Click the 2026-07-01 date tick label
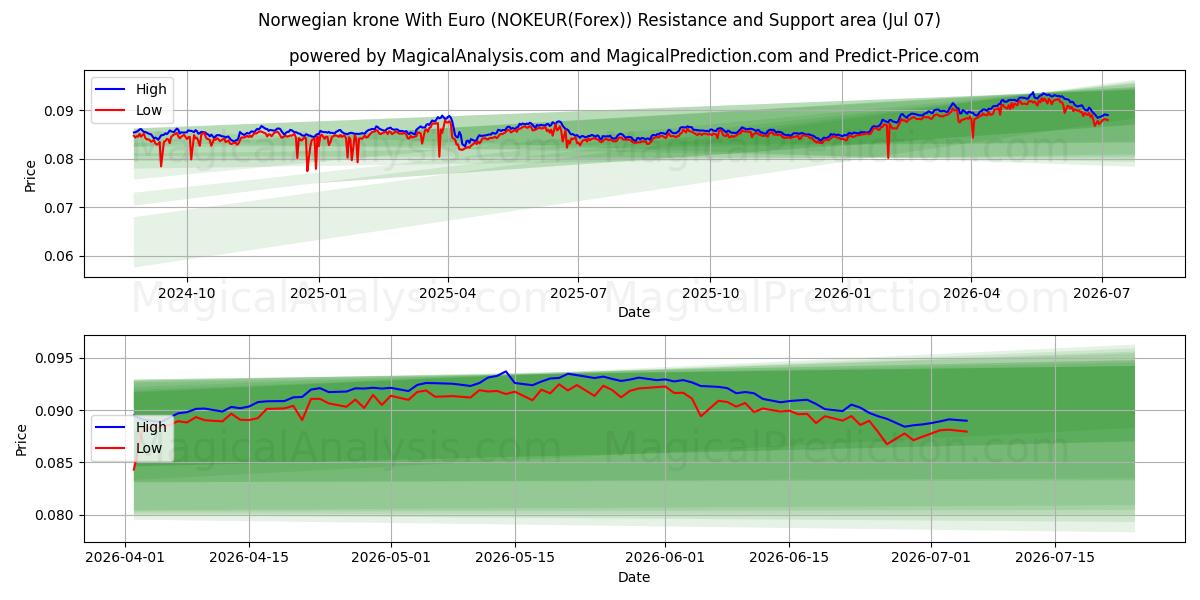The width and height of the screenshot is (1200, 600). coord(932,560)
